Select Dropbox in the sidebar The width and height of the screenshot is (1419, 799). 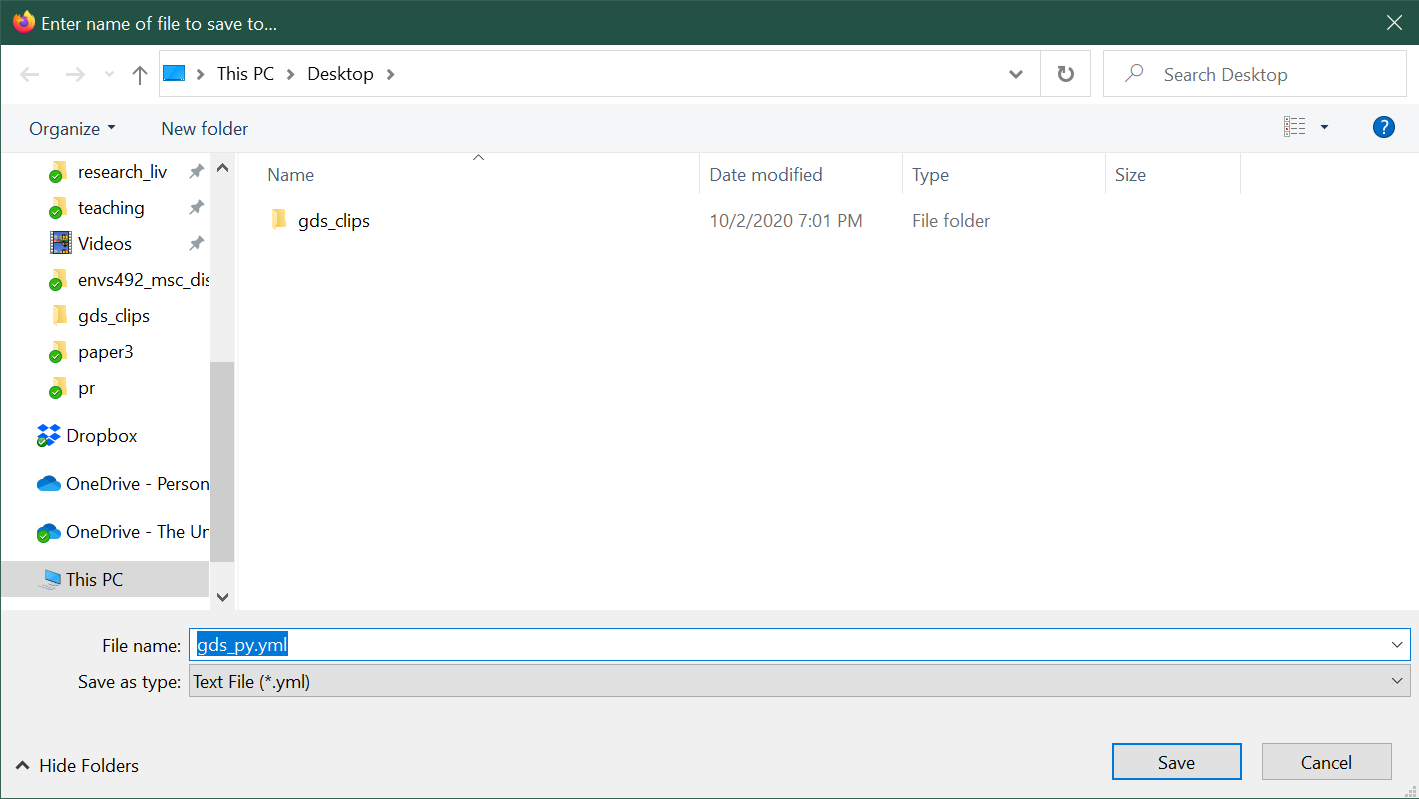102,435
